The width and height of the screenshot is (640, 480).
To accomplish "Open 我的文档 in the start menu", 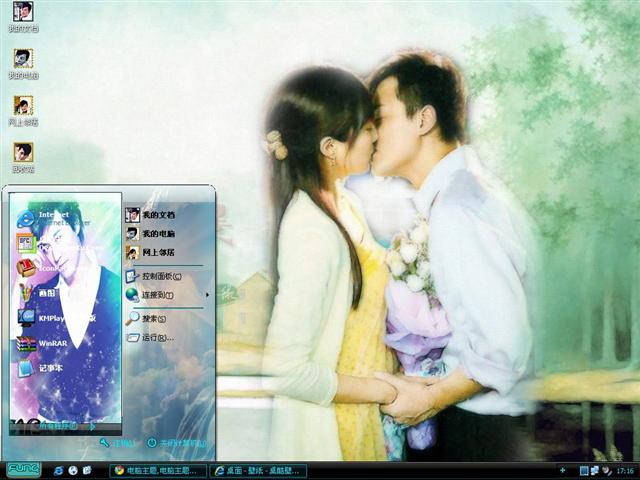I will (x=151, y=215).
